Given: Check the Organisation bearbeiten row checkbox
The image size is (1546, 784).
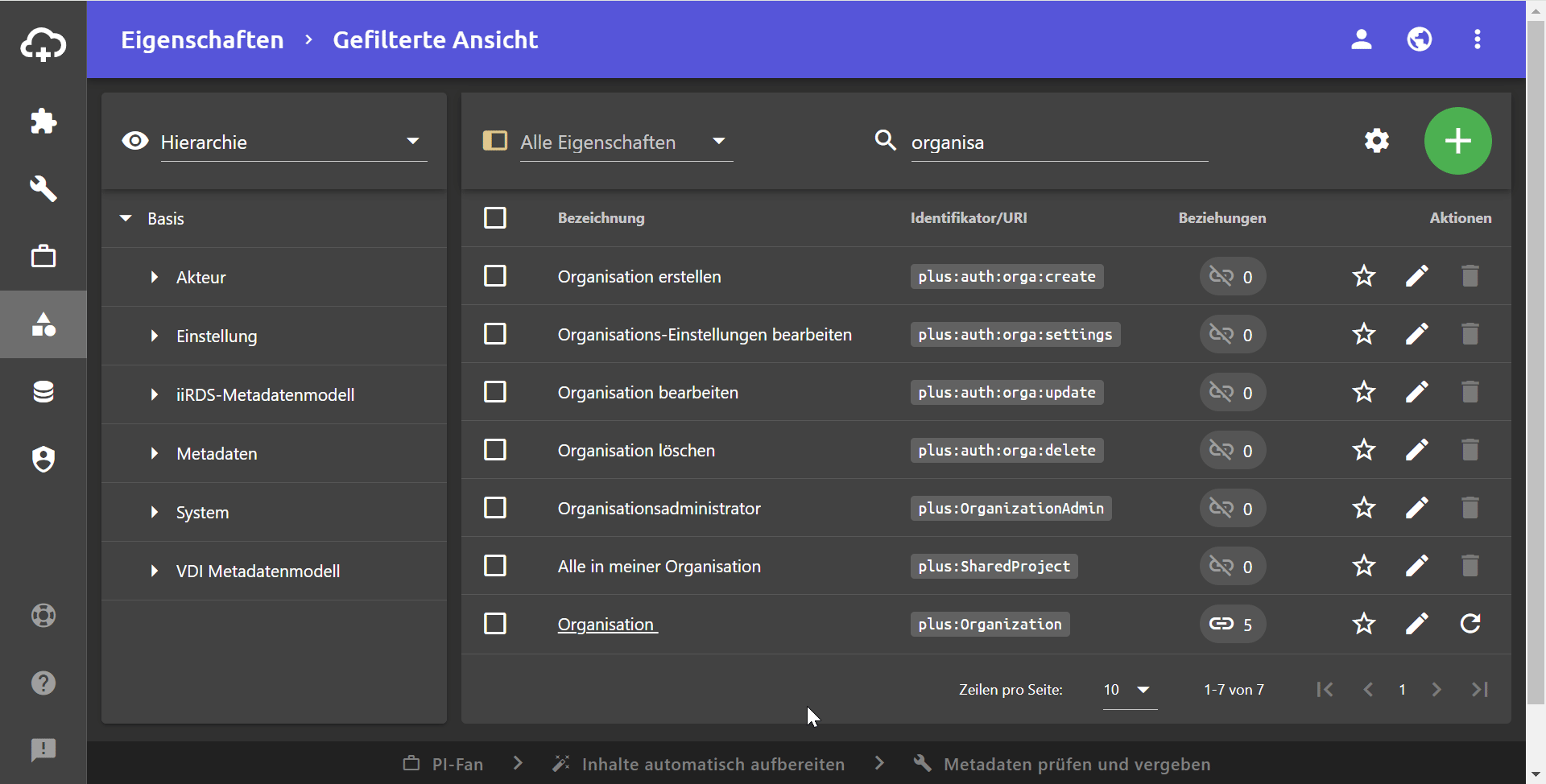Looking at the screenshot, I should click(495, 392).
